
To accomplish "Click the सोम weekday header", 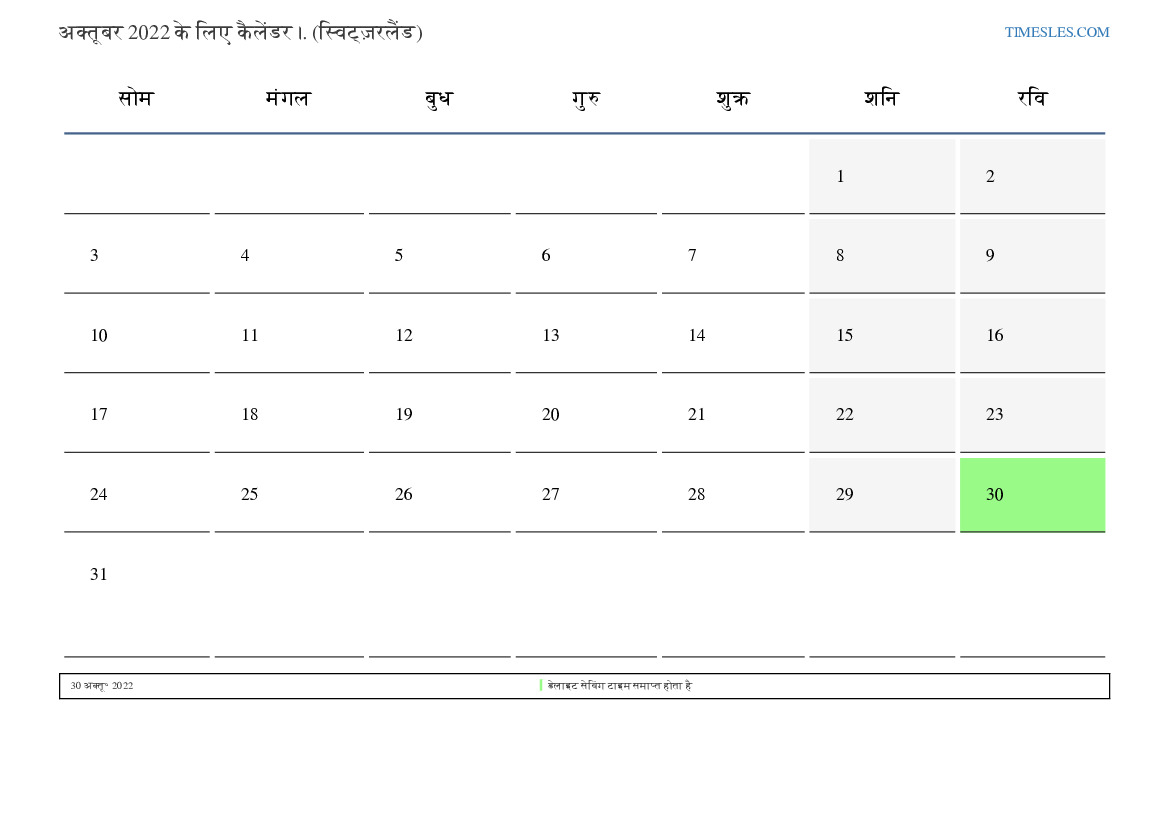I will [x=136, y=99].
